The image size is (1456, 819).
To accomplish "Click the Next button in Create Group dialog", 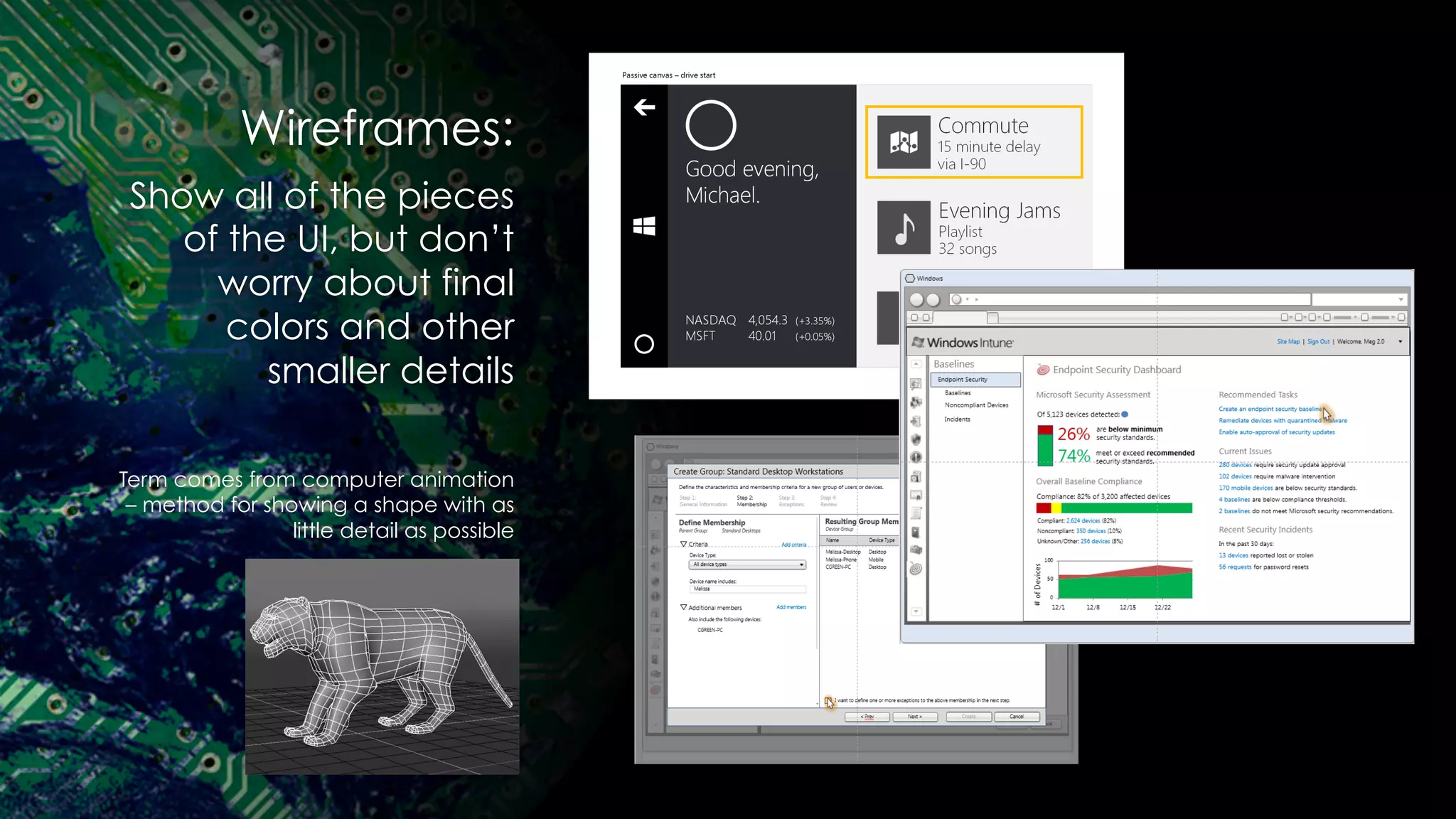I will pyautogui.click(x=914, y=717).
